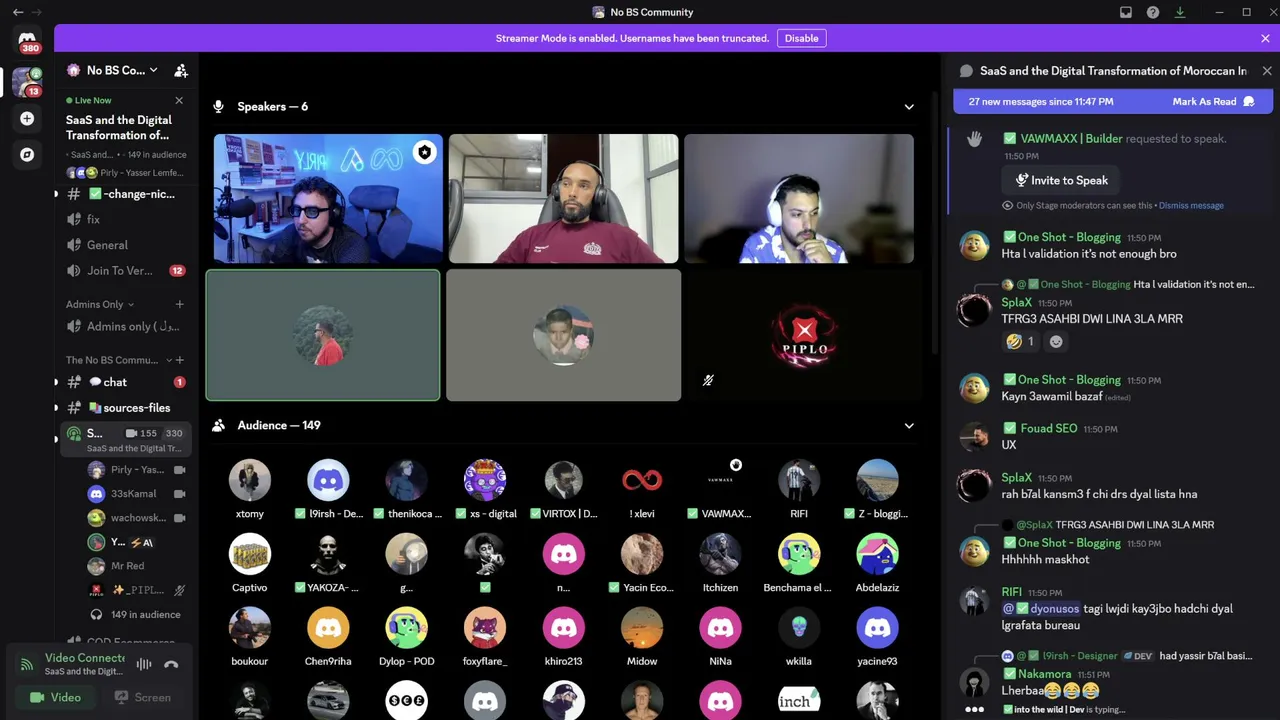The height and width of the screenshot is (720, 1280).
Task: Open audience member Captivo's avatar
Action: point(250,554)
